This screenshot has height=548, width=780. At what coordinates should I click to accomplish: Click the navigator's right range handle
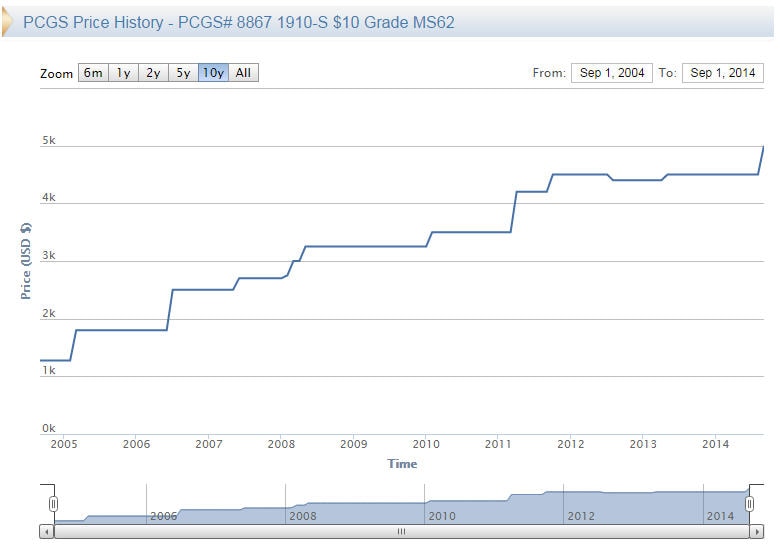750,503
